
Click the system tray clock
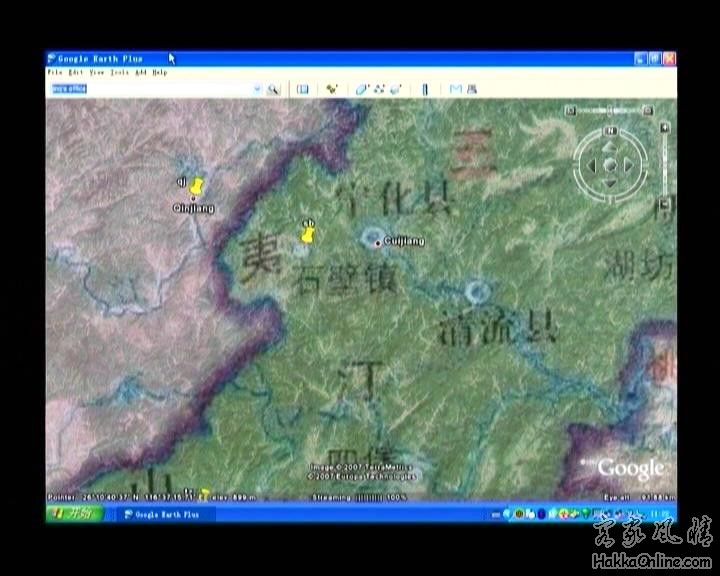[x=660, y=514]
